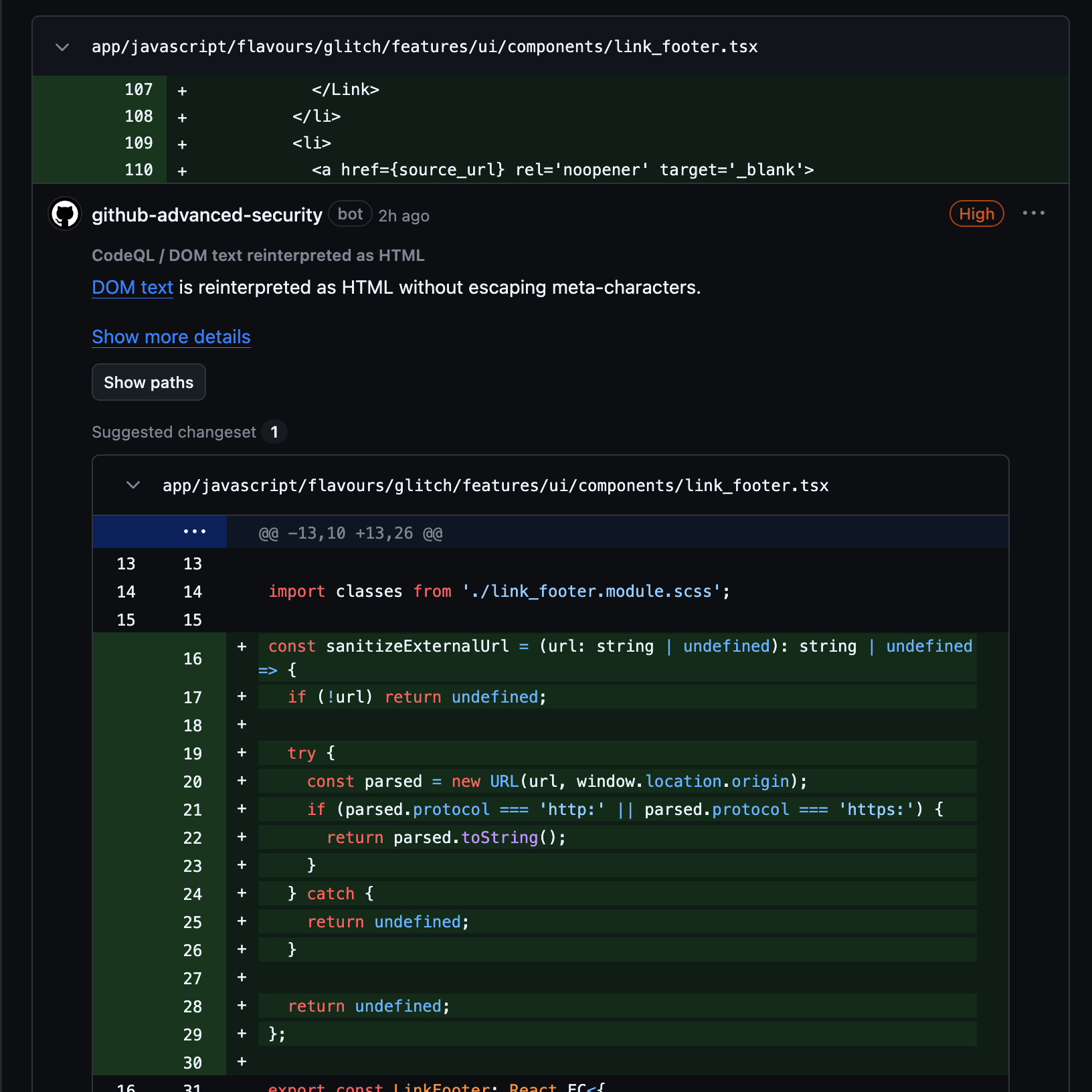Open the comment options three-dot menu
The image size is (1092, 1092).
tap(1033, 213)
